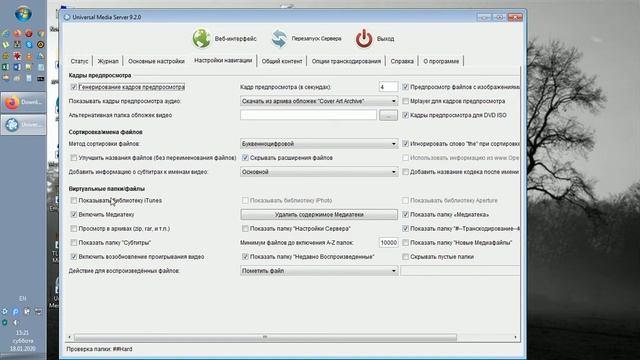Launch Skype from the quick launch icons
The image size is (640, 360).
pyautogui.click(x=29, y=44)
